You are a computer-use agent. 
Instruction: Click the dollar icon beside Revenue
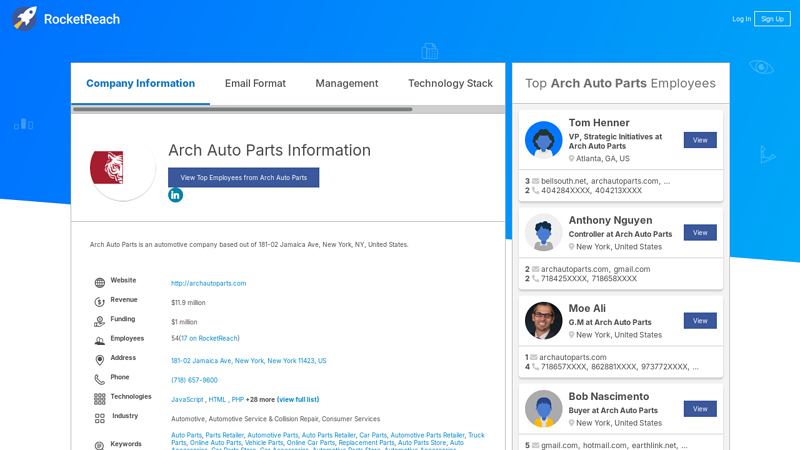click(99, 302)
